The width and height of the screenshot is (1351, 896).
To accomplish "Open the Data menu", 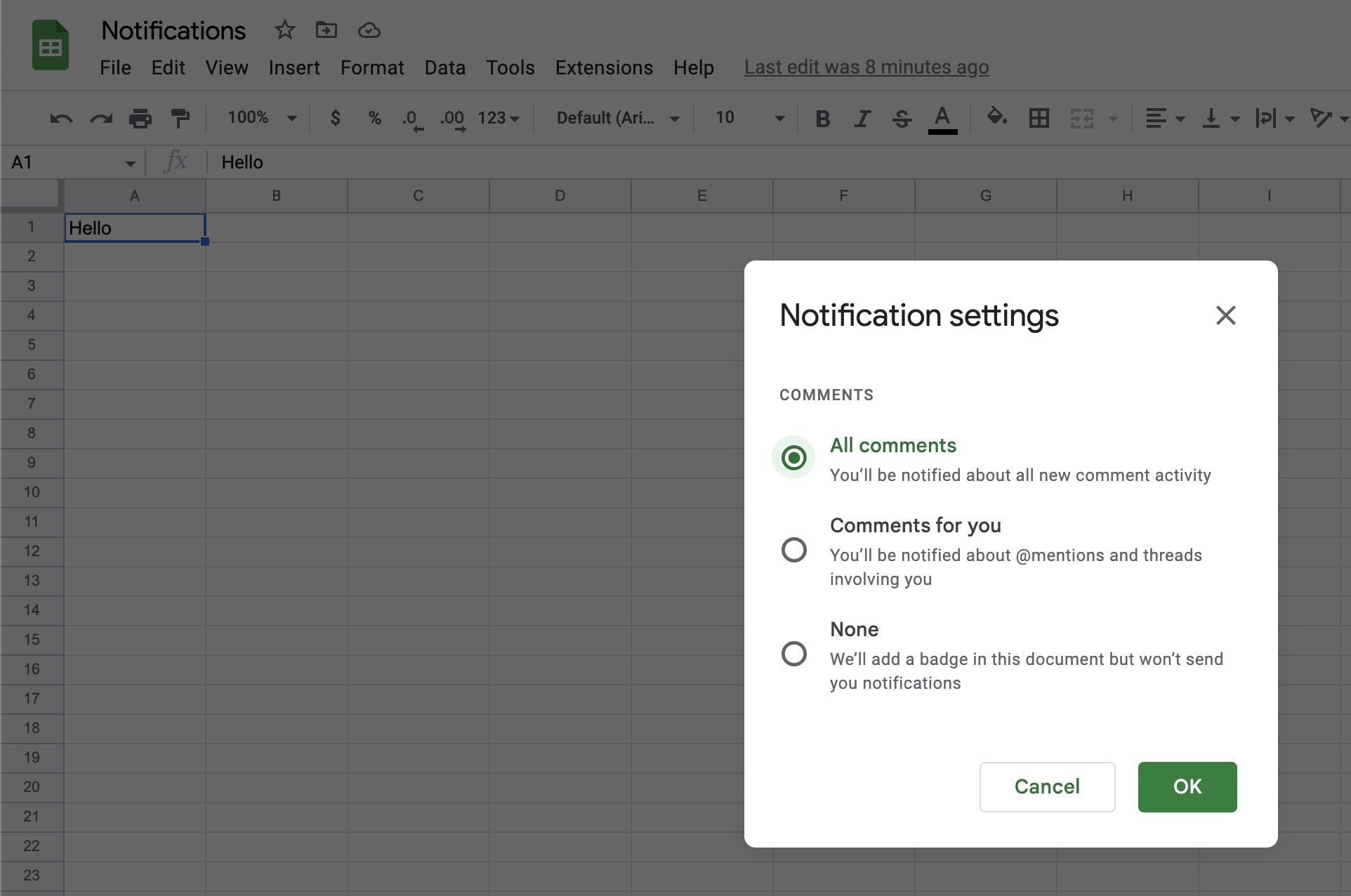I will point(444,67).
